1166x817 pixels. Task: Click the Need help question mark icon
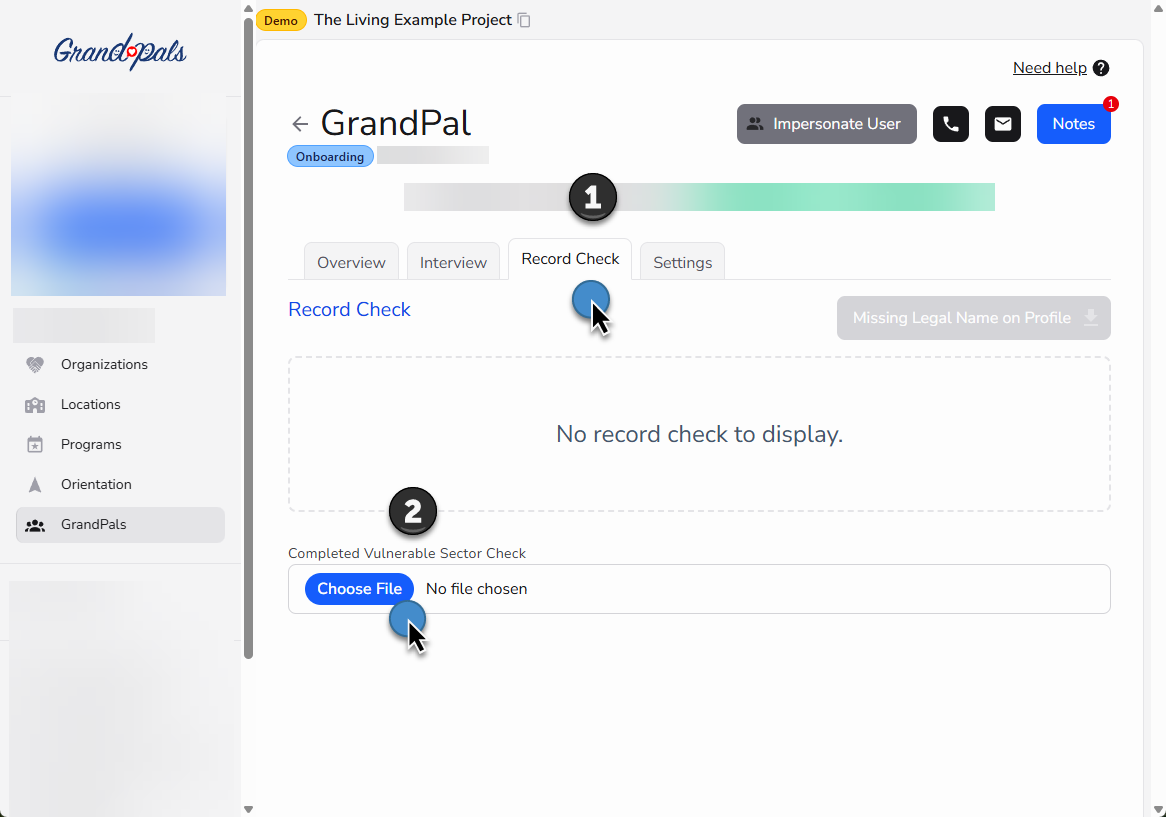pyautogui.click(x=1101, y=68)
